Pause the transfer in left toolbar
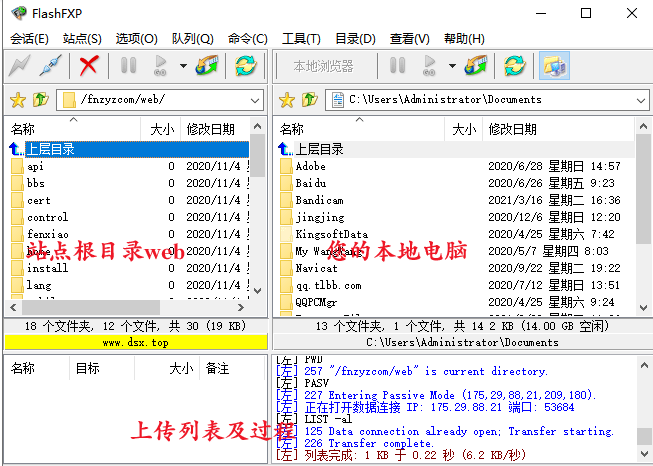The height and width of the screenshot is (466, 653). (128, 66)
